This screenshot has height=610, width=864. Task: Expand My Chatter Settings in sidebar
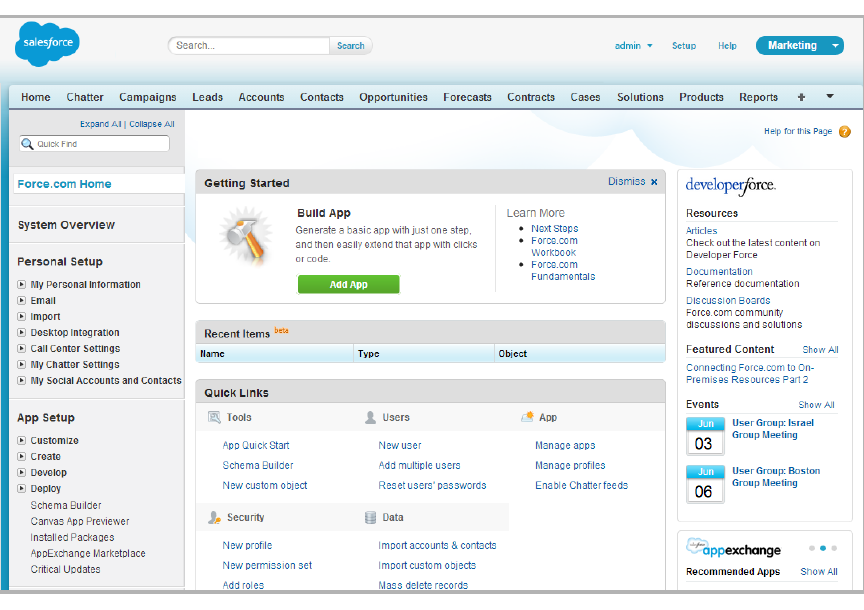pyautogui.click(x=21, y=364)
